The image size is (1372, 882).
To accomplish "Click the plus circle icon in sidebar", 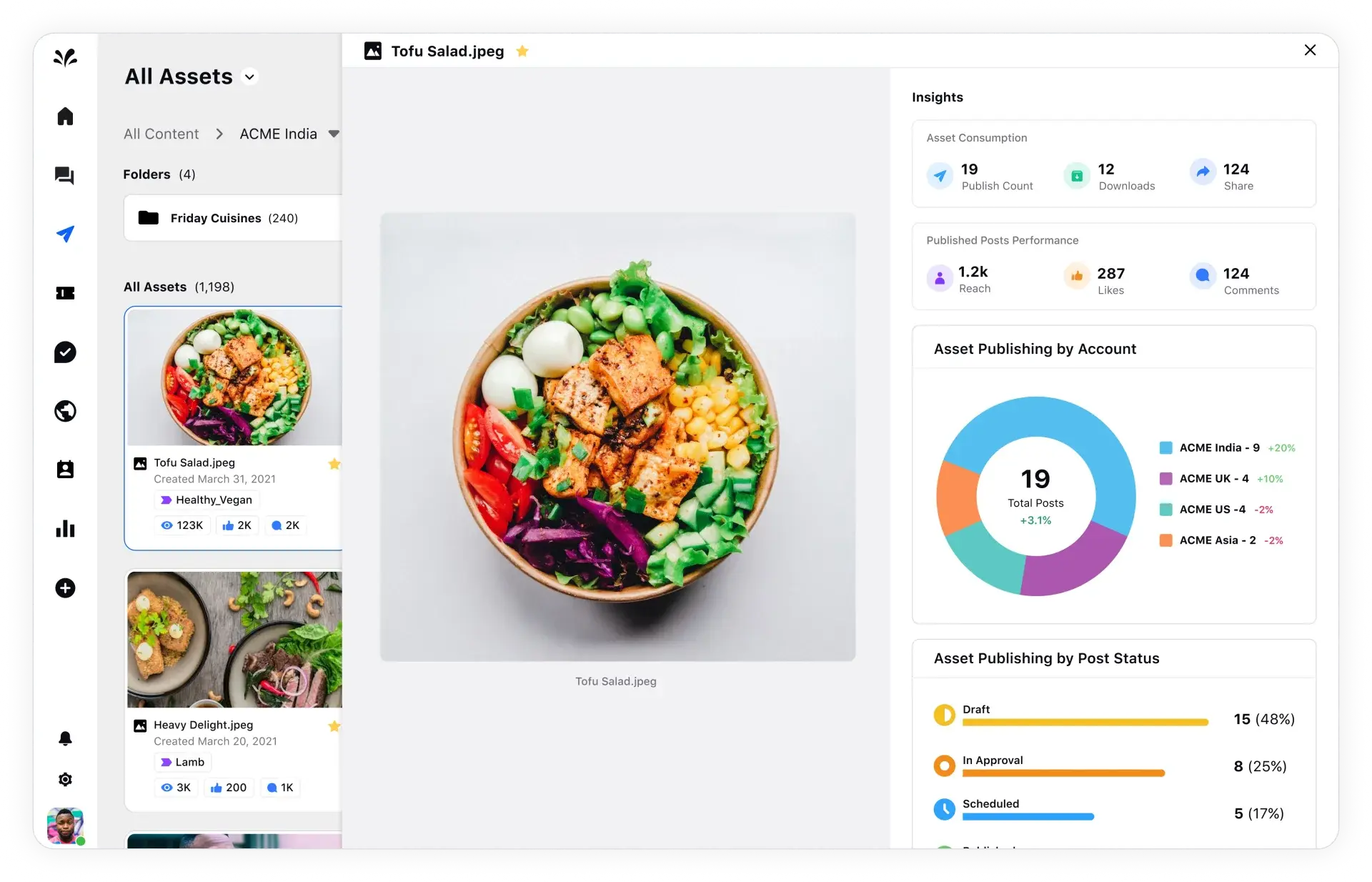I will point(65,588).
